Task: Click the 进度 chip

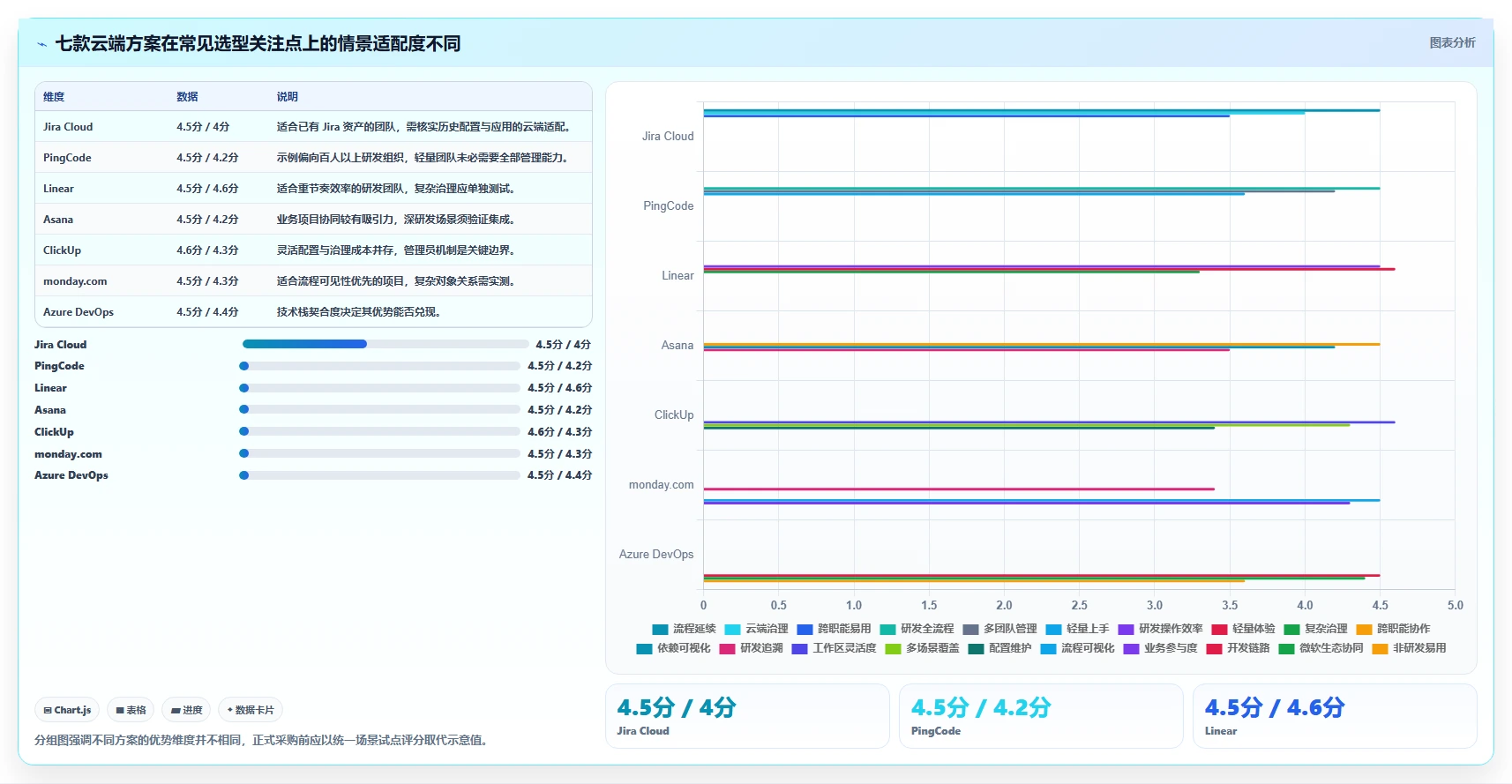Action: [x=186, y=710]
